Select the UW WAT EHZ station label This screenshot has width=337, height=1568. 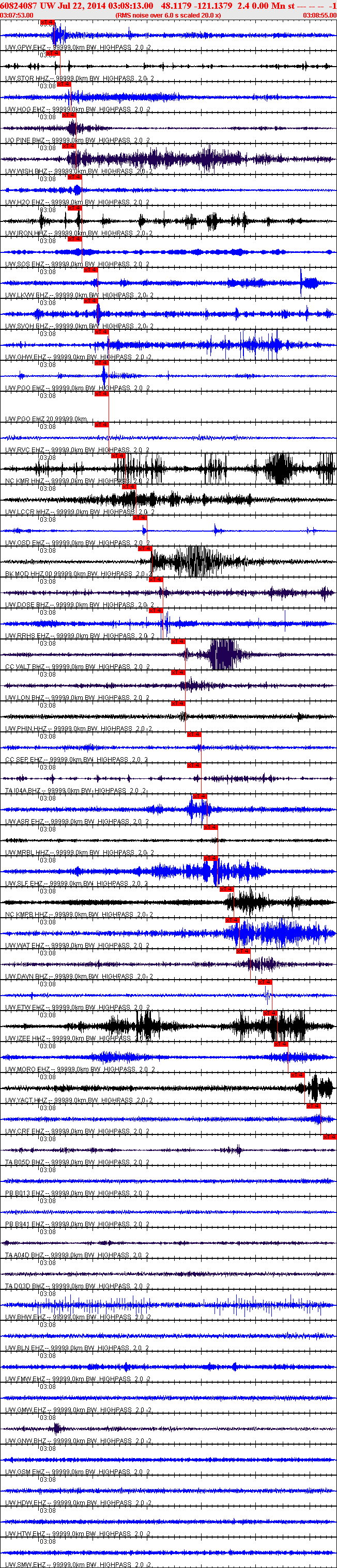77,947
